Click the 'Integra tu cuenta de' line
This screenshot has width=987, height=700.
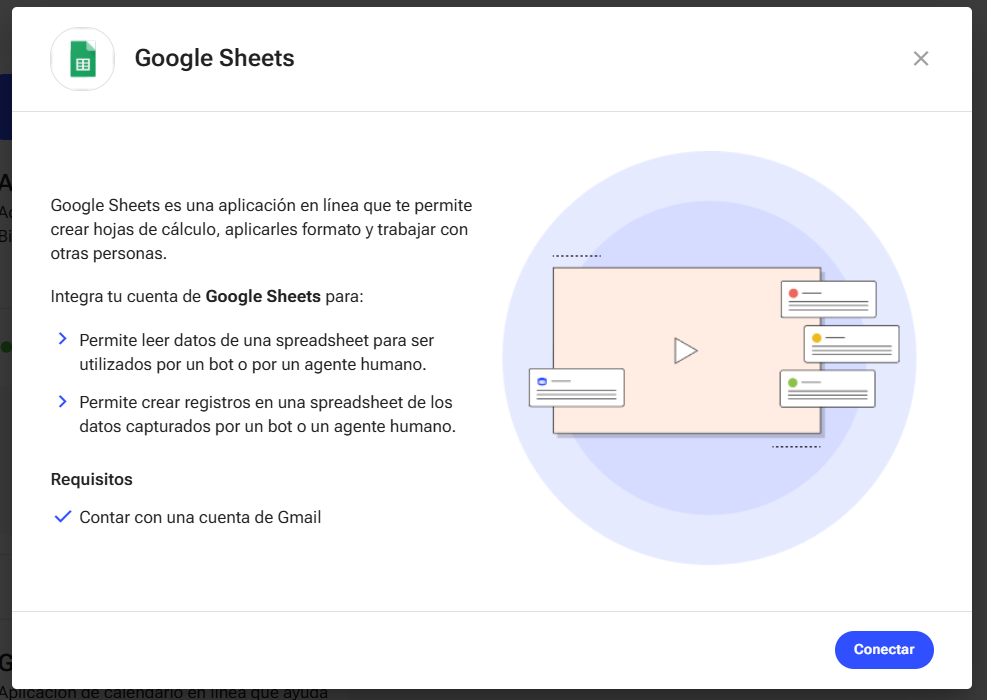[207, 296]
